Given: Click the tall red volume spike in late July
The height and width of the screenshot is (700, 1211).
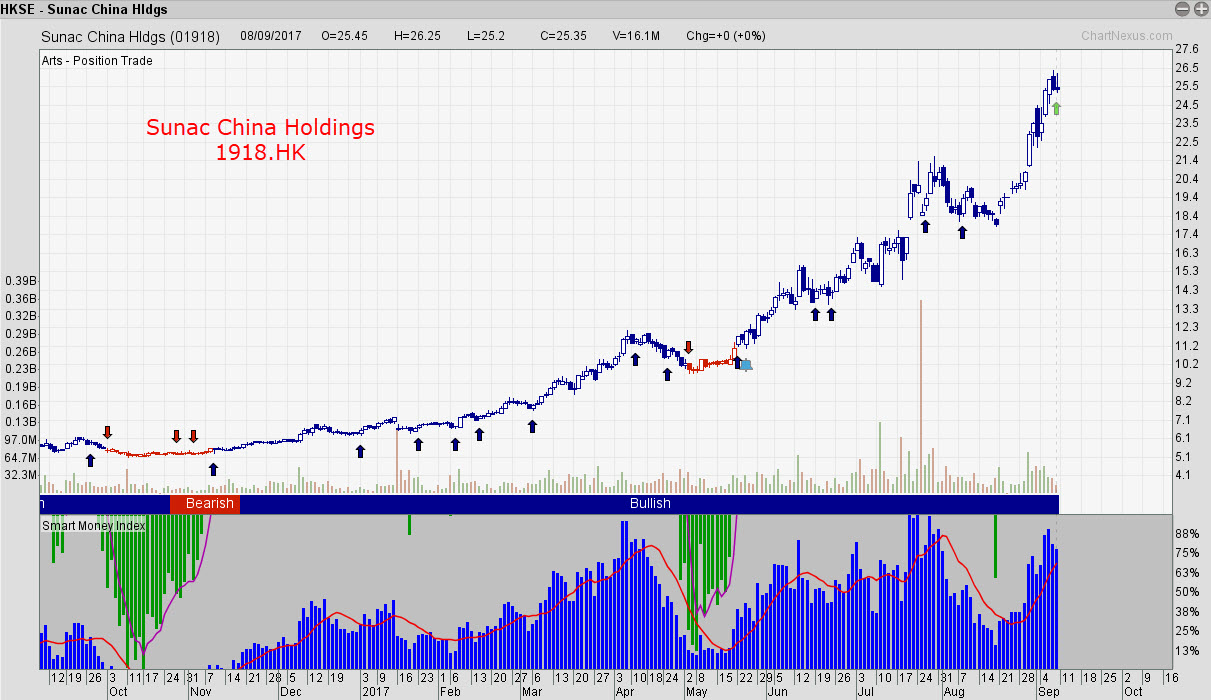Looking at the screenshot, I should click(920, 395).
